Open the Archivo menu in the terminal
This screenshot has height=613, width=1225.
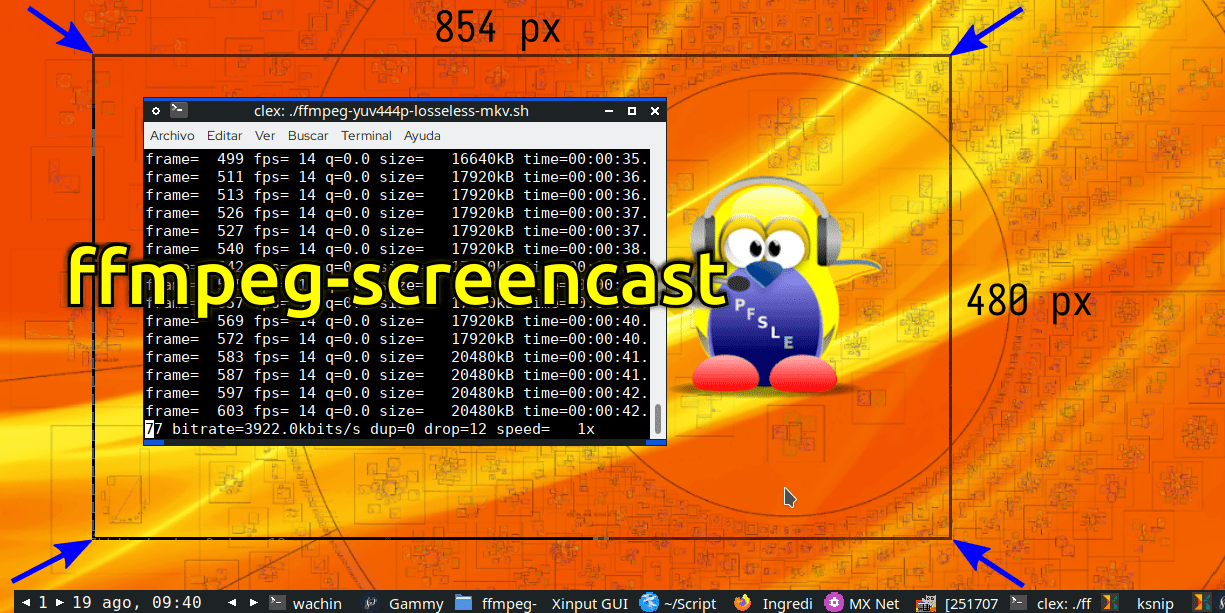[172, 135]
